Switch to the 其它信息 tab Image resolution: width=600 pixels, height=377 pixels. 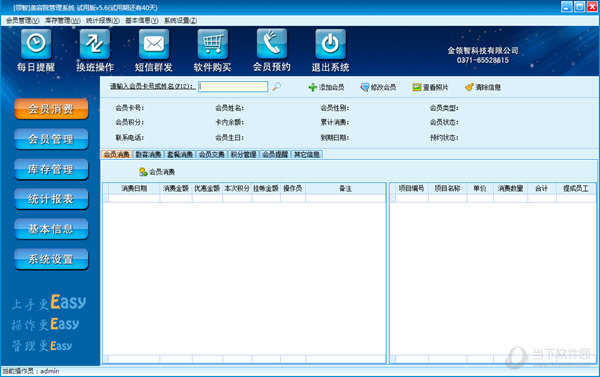point(307,154)
